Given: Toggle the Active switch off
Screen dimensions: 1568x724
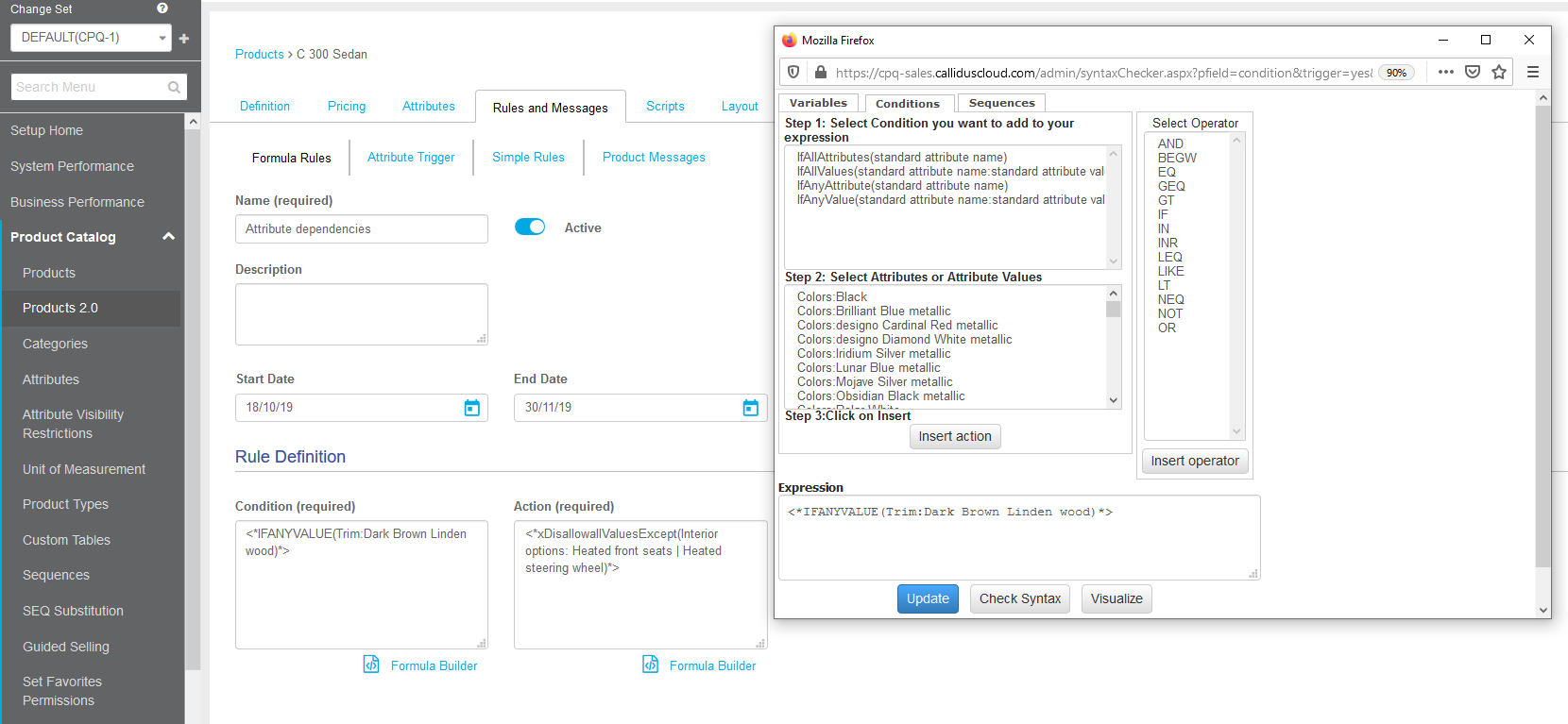Looking at the screenshot, I should click(530, 227).
